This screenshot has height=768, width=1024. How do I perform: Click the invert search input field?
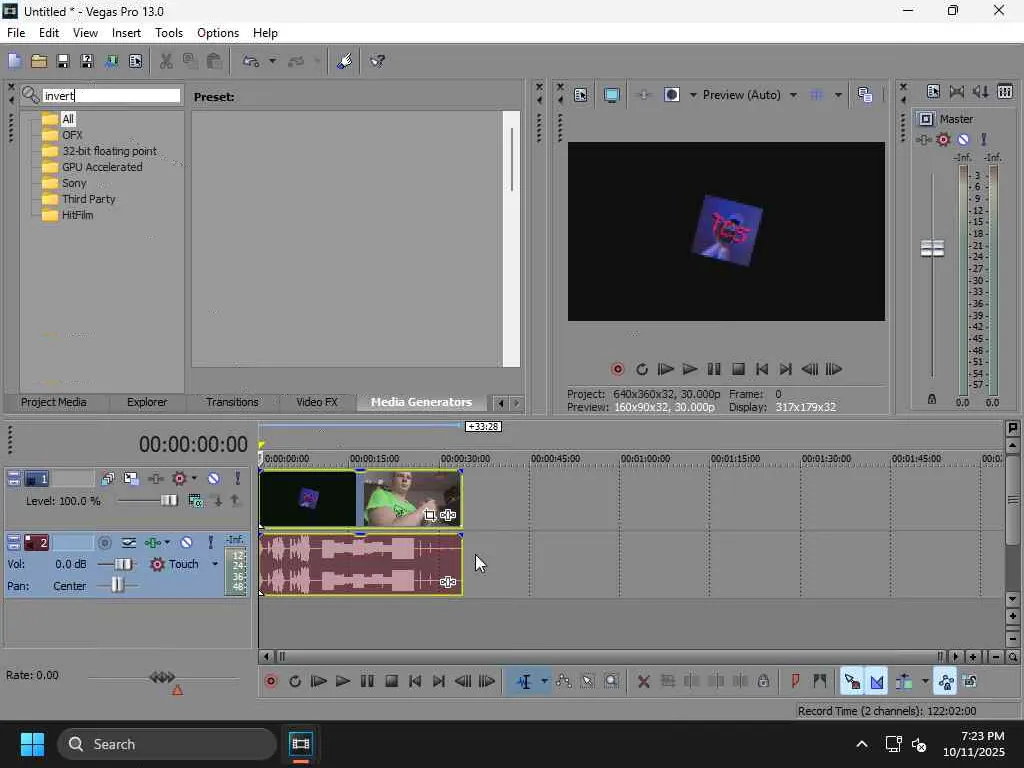coord(111,95)
